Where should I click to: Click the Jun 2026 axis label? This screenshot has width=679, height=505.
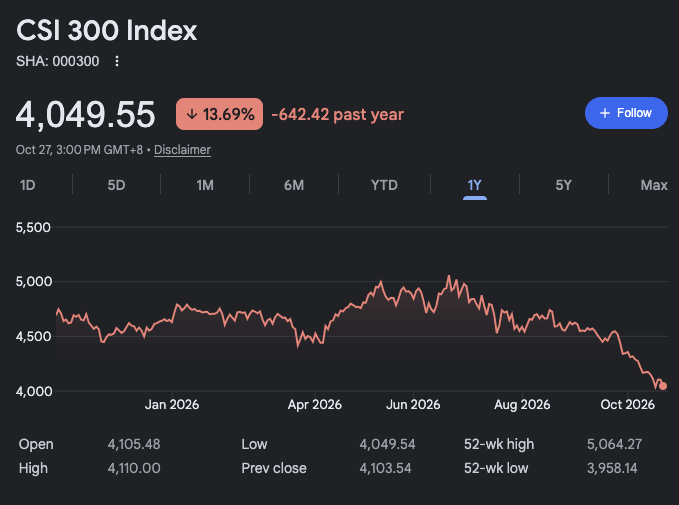pos(413,405)
